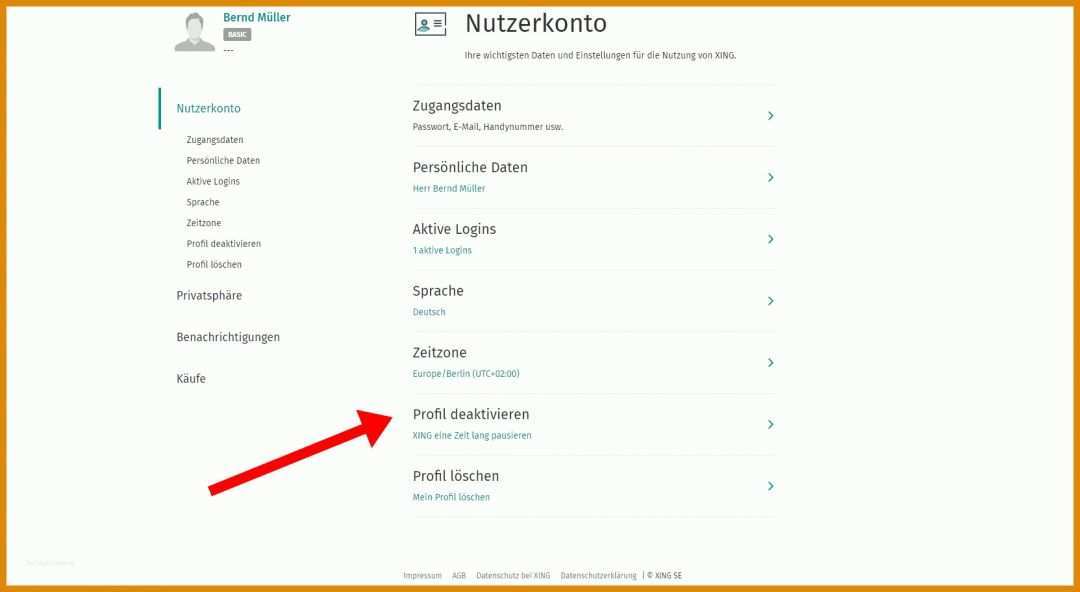
Task: Open the Profil deaktivieren section heading
Action: pos(471,414)
